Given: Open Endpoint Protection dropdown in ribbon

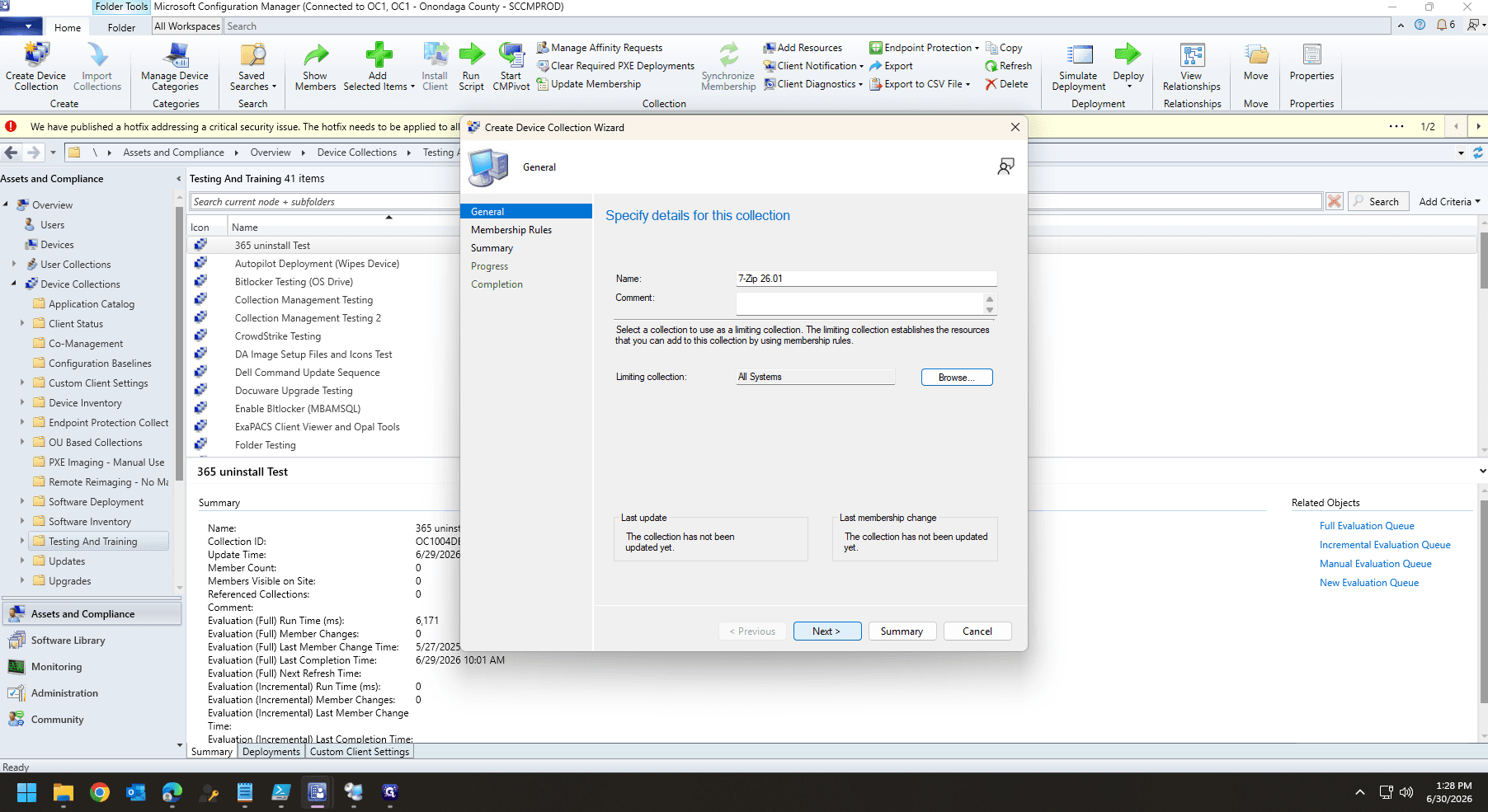Looking at the screenshot, I should (925, 48).
